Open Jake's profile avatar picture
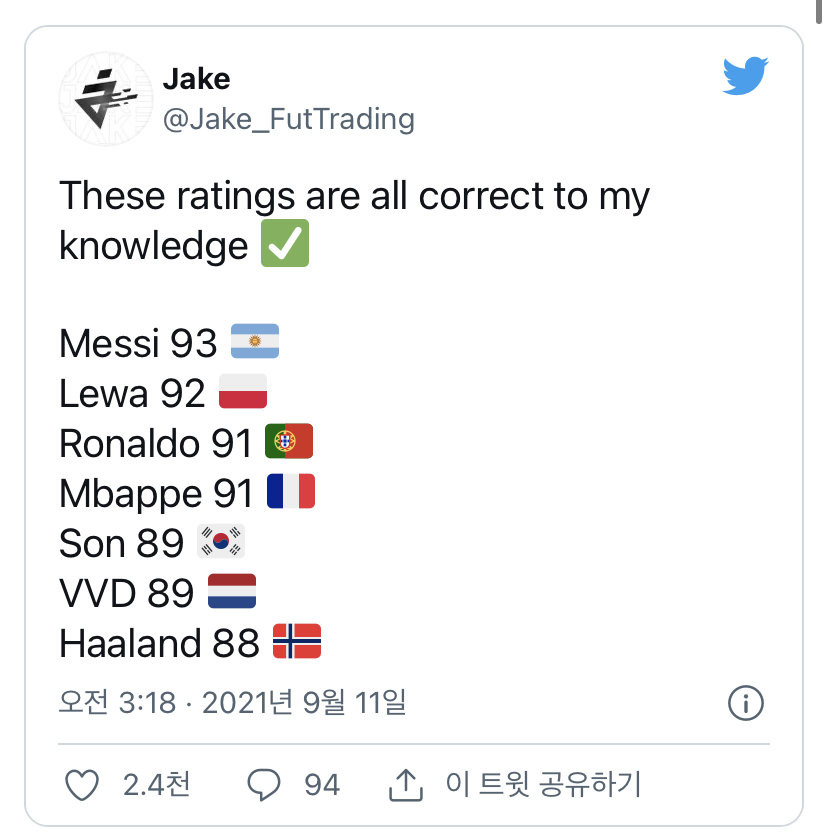Image resolution: width=828 pixels, height=839 pixels. (x=105, y=99)
